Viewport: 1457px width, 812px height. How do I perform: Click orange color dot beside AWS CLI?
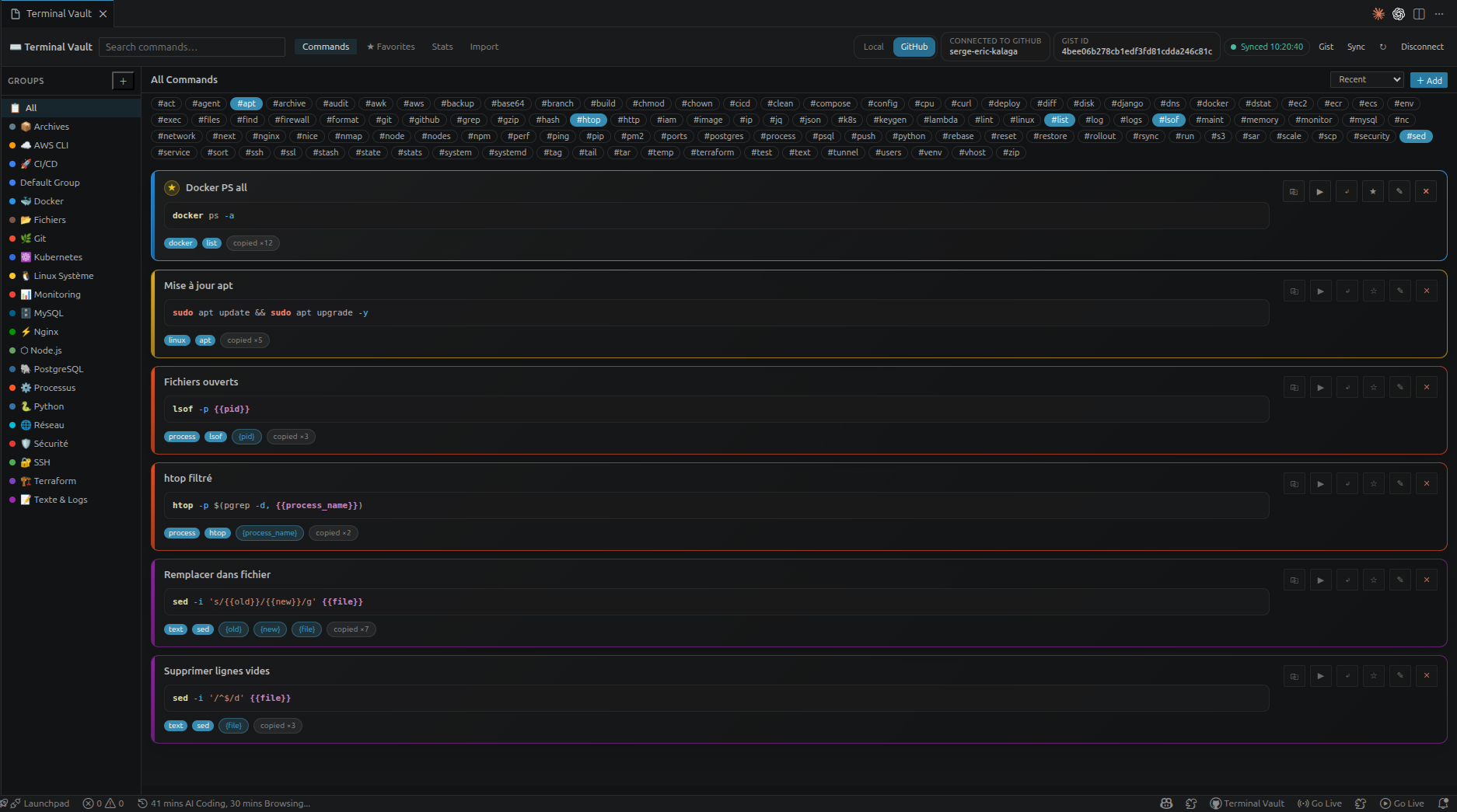click(12, 145)
